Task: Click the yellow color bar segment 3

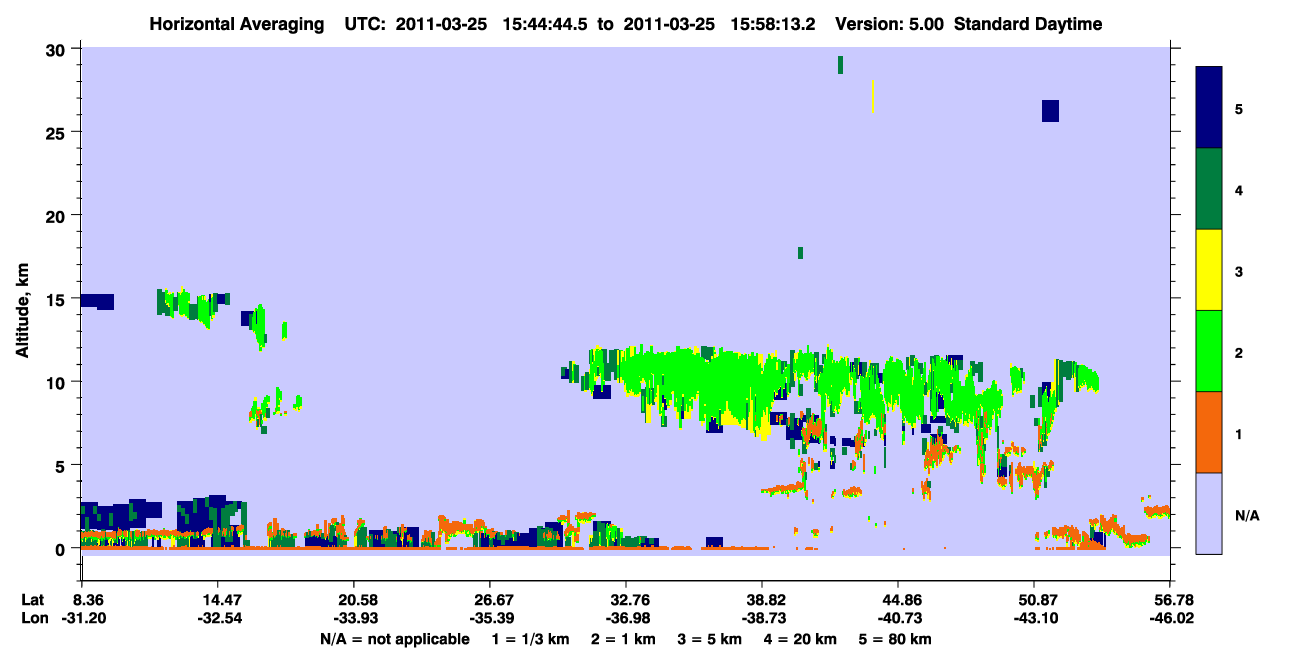Action: point(1209,270)
